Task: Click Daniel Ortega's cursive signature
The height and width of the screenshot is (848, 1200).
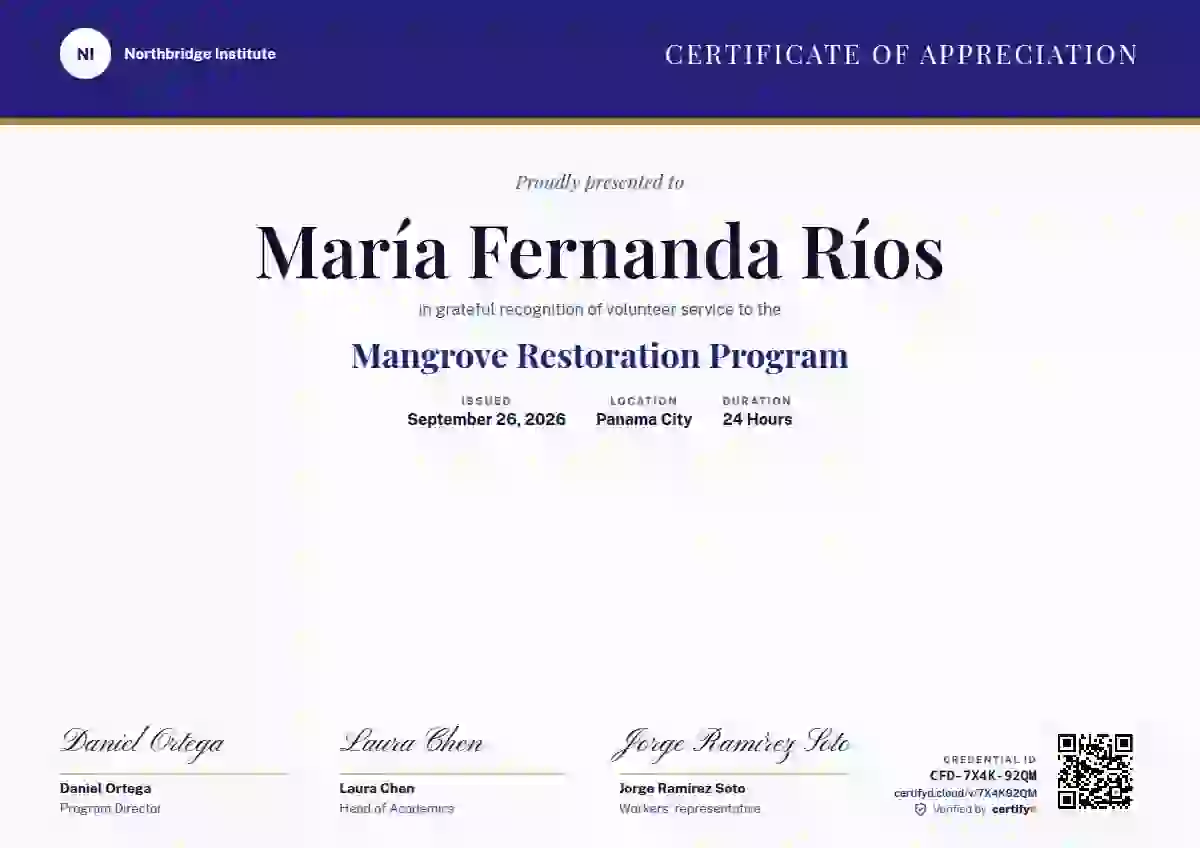Action: coord(142,742)
